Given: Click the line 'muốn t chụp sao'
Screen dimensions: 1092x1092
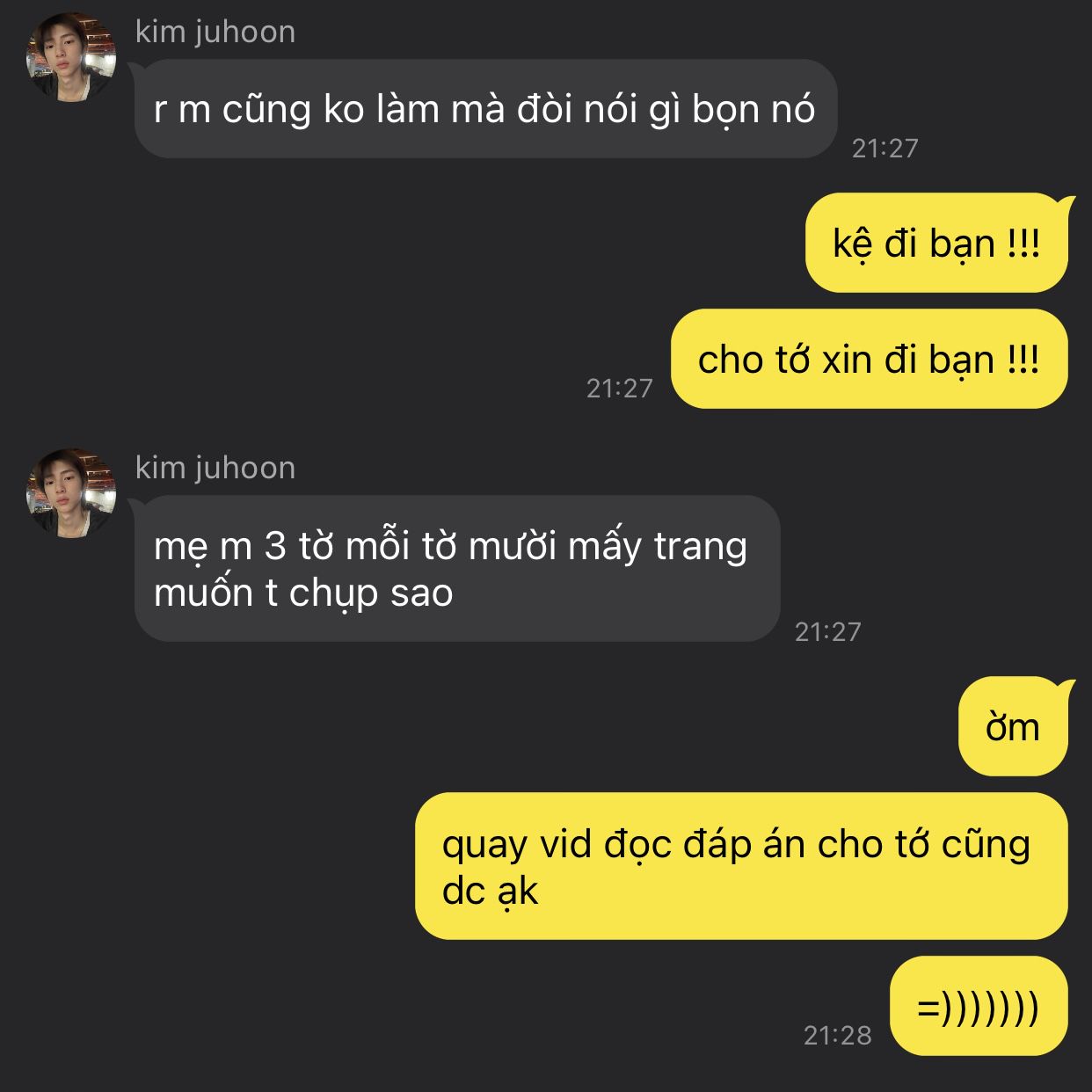Looking at the screenshot, I should pyautogui.click(x=303, y=593).
